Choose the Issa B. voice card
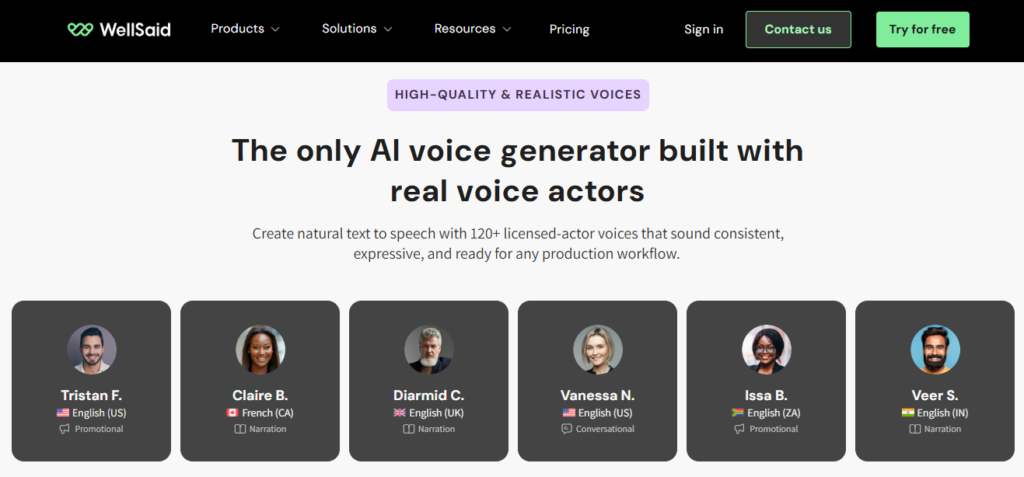The width and height of the screenshot is (1024, 477). pos(766,381)
